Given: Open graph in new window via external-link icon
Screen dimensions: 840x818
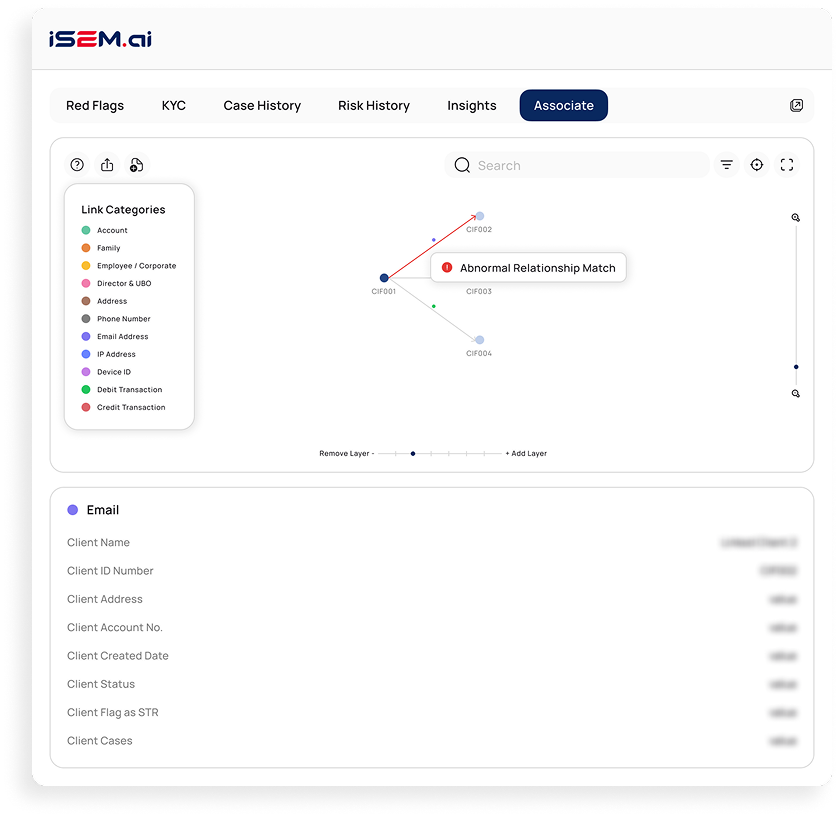Looking at the screenshot, I should [796, 105].
